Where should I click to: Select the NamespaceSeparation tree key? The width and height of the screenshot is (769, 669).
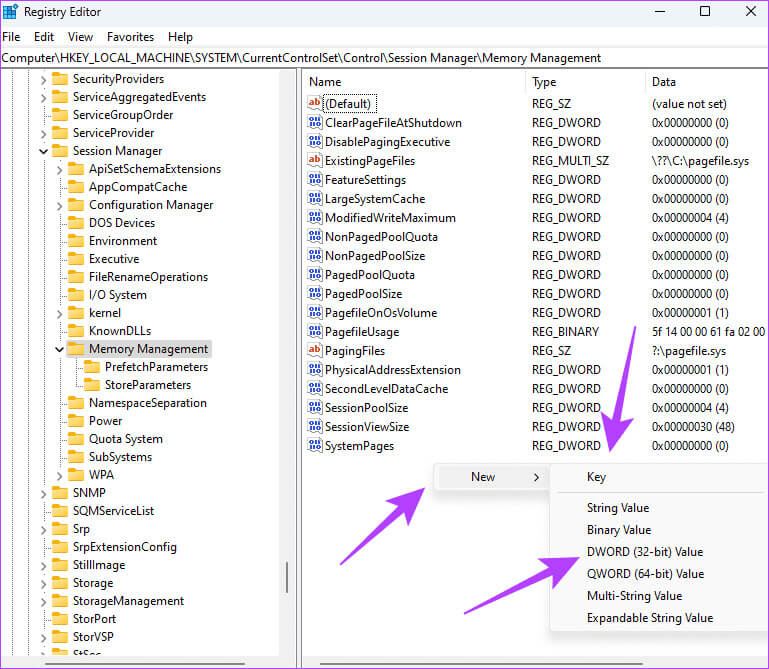(148, 403)
